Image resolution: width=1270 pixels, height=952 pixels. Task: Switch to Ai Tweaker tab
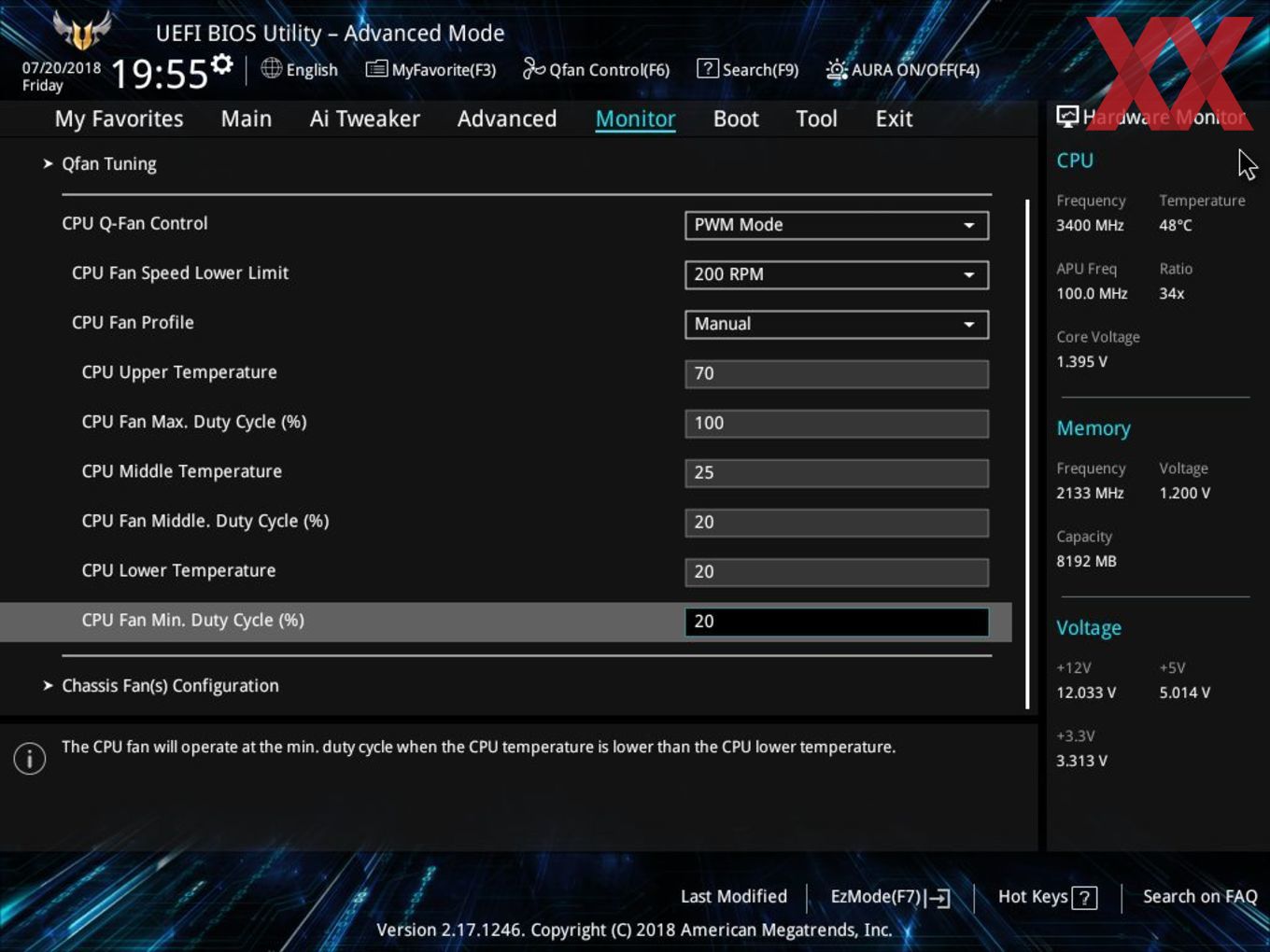tap(365, 119)
